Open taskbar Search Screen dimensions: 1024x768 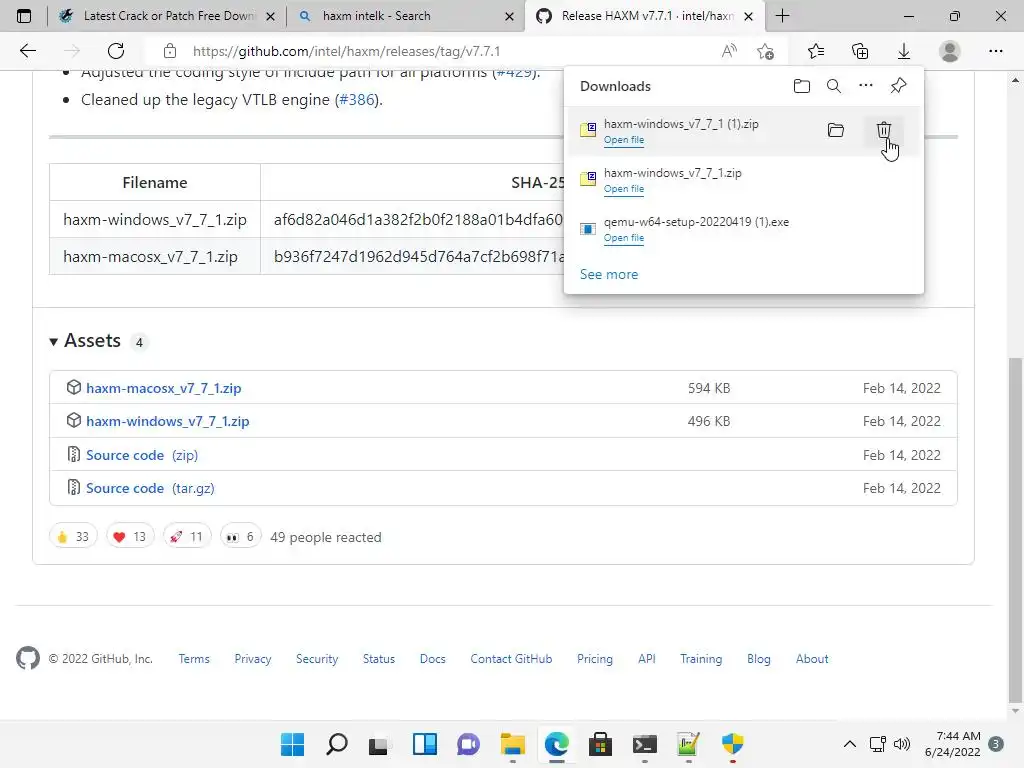coord(336,744)
